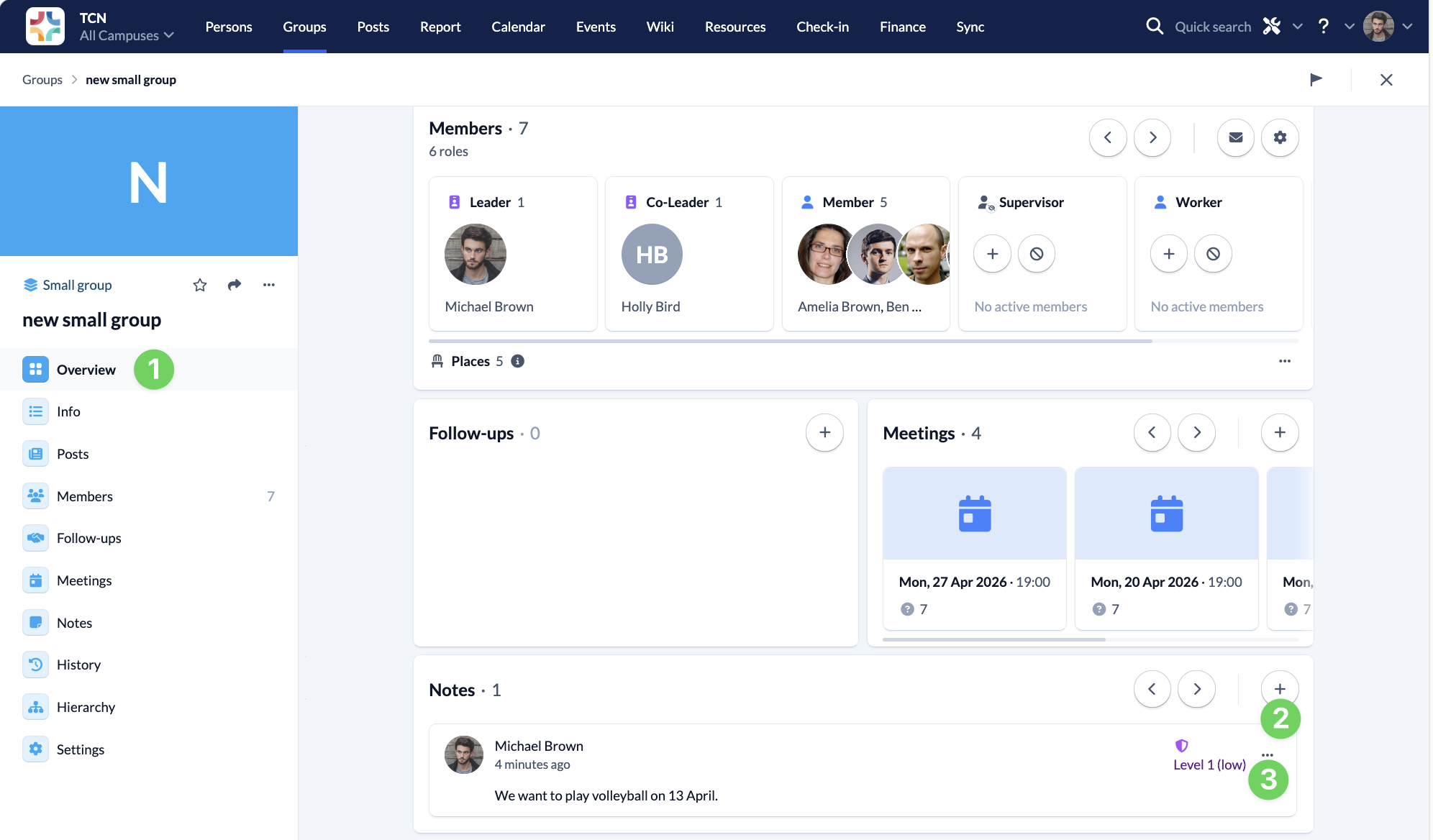Click the block icon under Worker
Screen dimensions: 1433x840
pyautogui.click(x=1213, y=254)
